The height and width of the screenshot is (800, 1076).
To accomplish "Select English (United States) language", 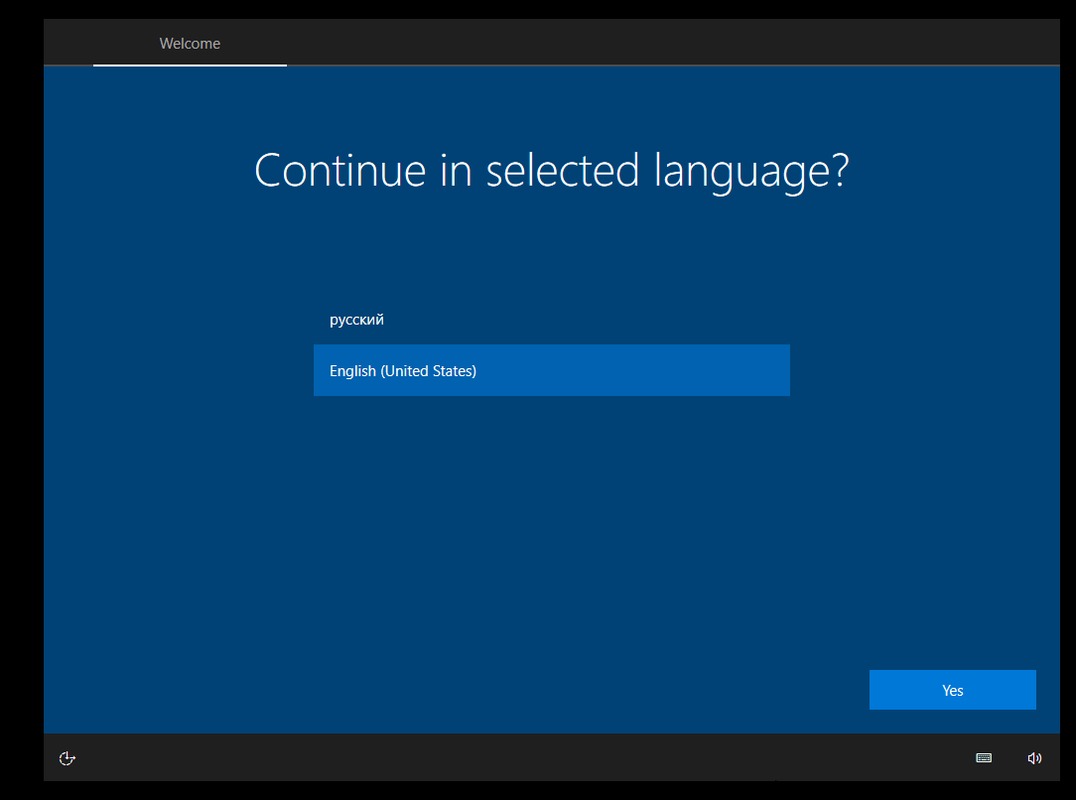I will (x=552, y=370).
